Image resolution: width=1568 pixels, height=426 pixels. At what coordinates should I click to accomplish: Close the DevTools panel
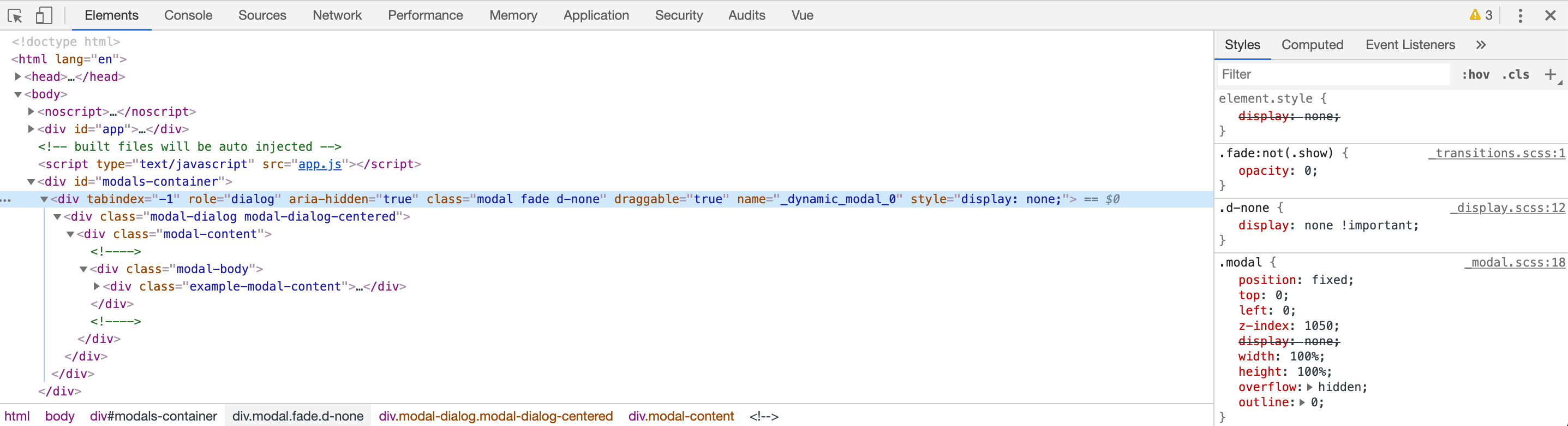(1551, 15)
